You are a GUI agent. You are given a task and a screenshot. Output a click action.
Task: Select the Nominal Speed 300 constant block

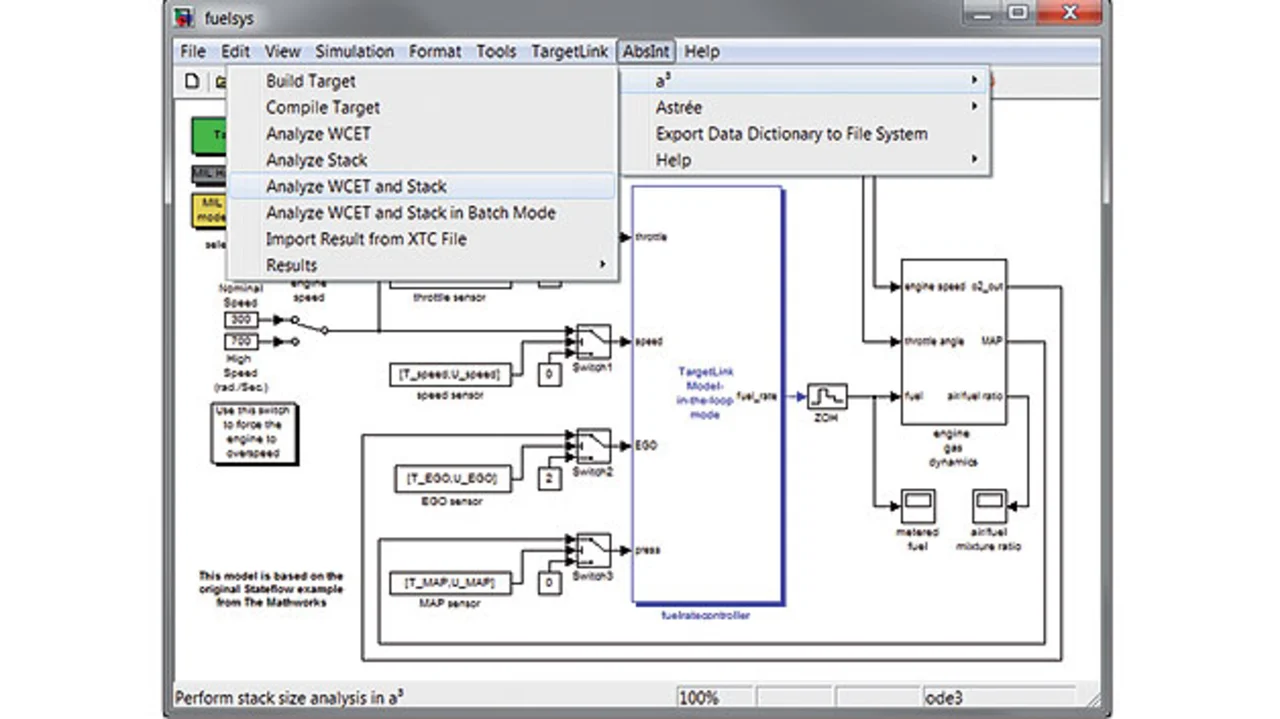[240, 319]
